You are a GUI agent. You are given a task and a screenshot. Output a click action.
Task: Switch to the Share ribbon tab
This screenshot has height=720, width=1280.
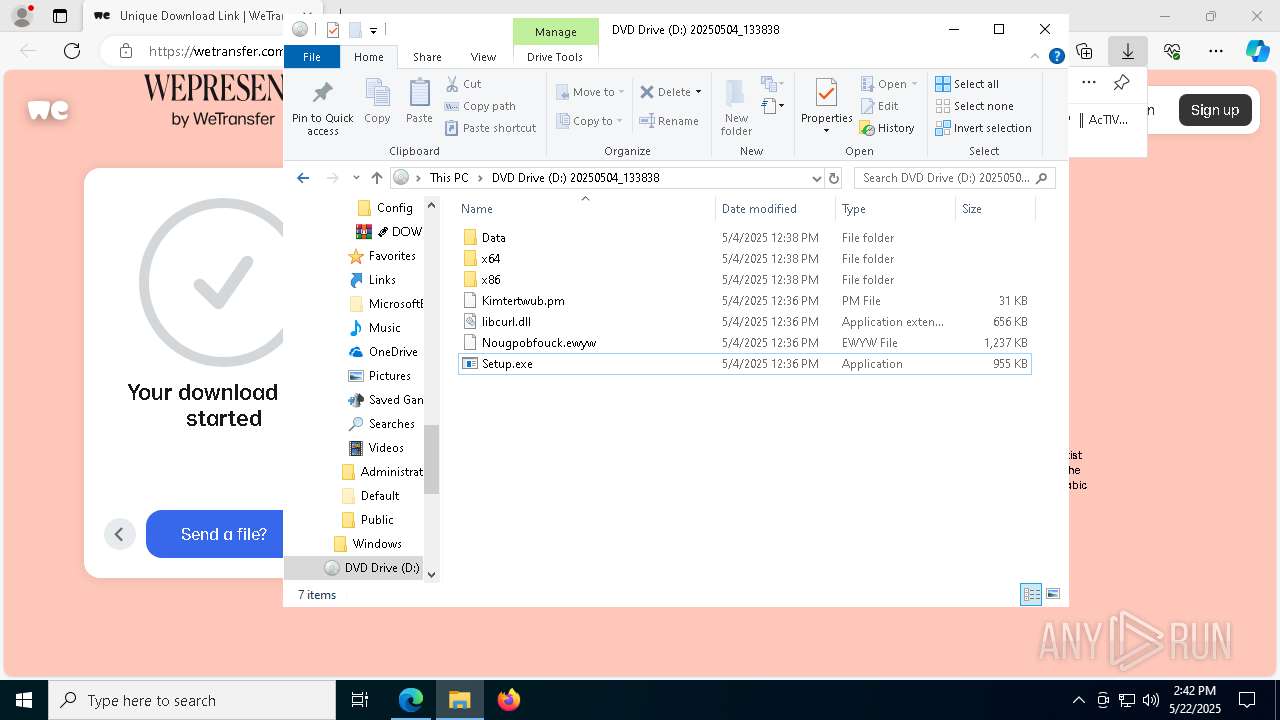click(427, 57)
